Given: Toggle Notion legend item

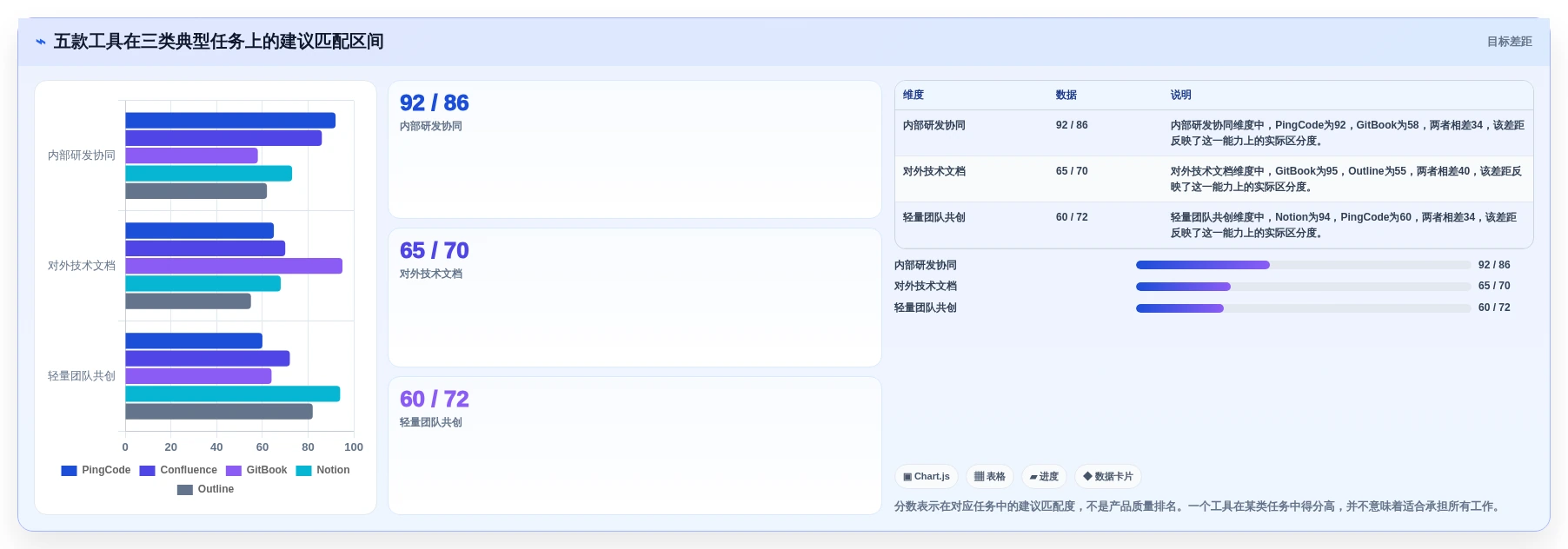Looking at the screenshot, I should [x=322, y=470].
